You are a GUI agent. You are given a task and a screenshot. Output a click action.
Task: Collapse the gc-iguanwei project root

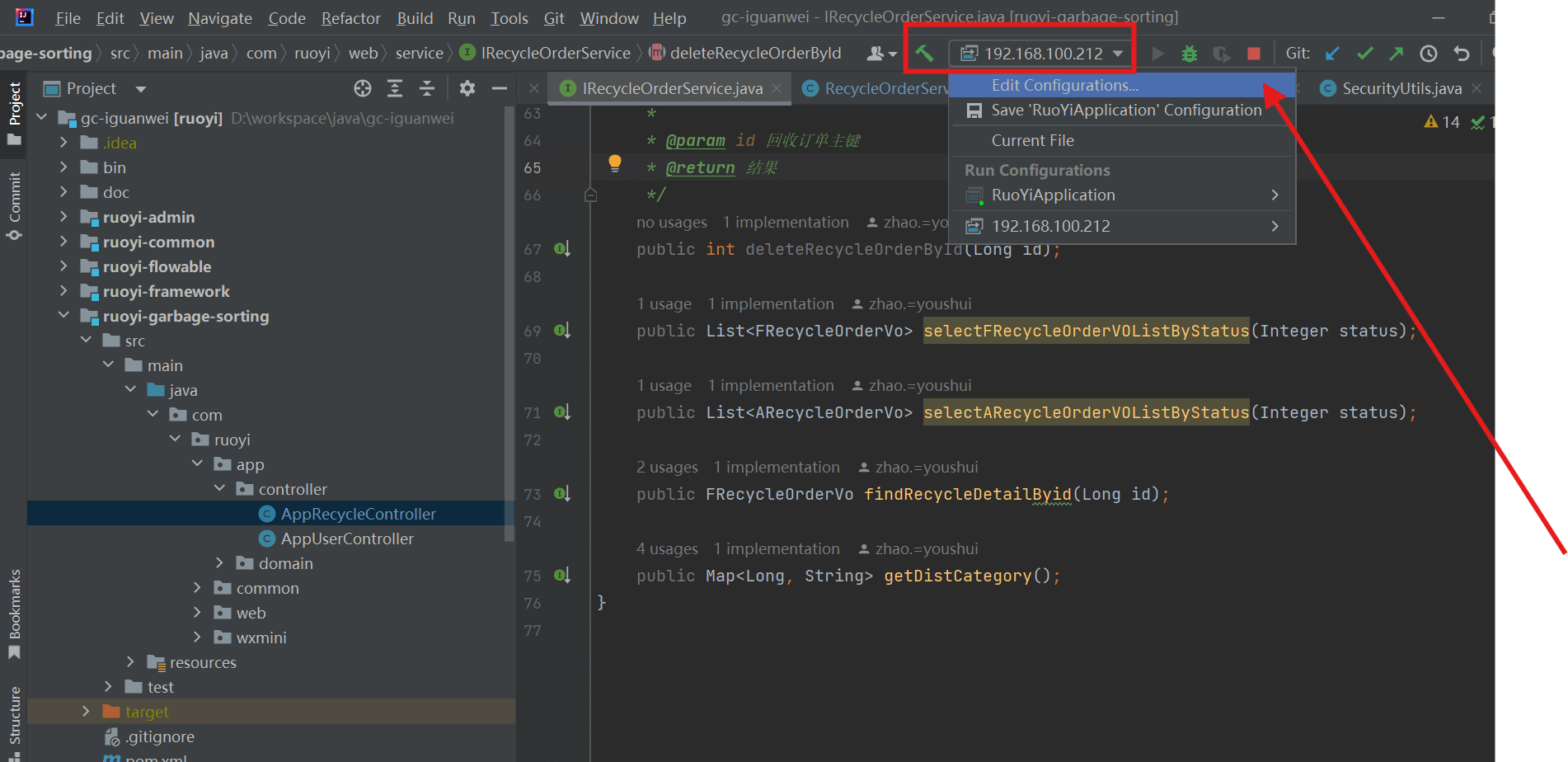pos(42,118)
